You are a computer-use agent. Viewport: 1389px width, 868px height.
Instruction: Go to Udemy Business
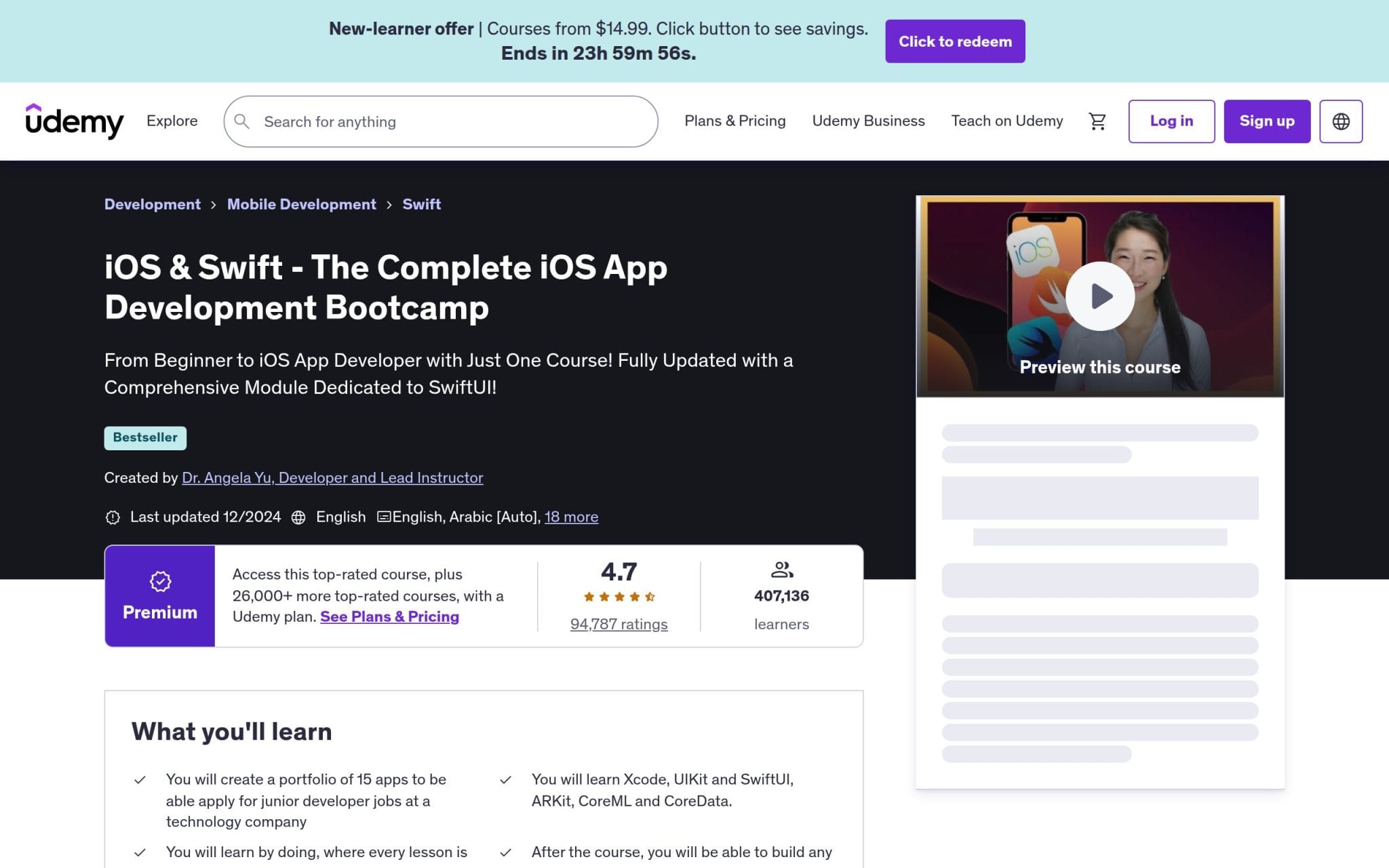click(868, 121)
